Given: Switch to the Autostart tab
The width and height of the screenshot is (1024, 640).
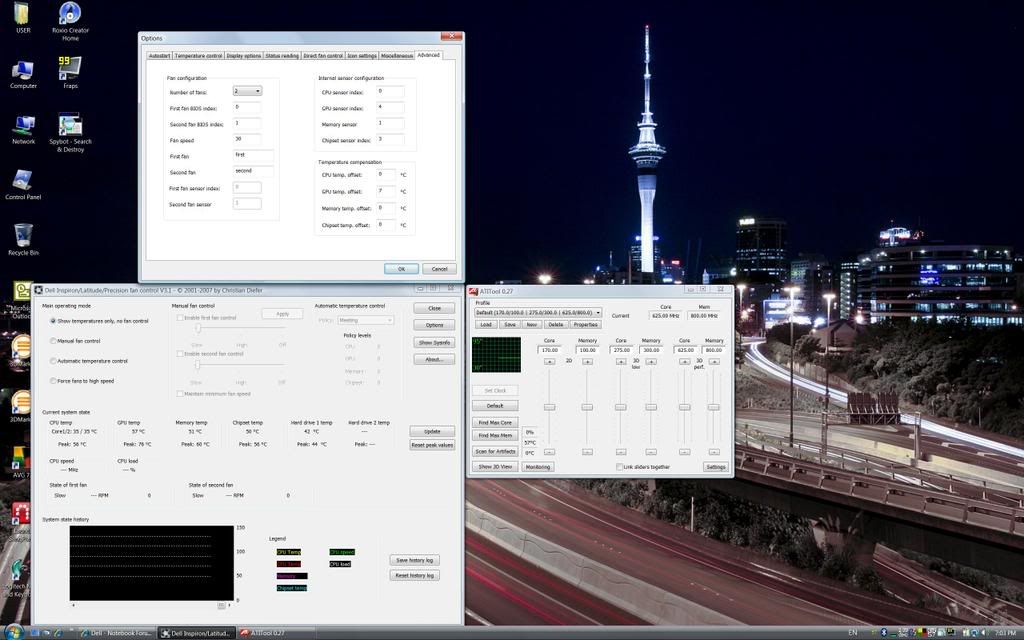Looking at the screenshot, I should click(x=159, y=56).
